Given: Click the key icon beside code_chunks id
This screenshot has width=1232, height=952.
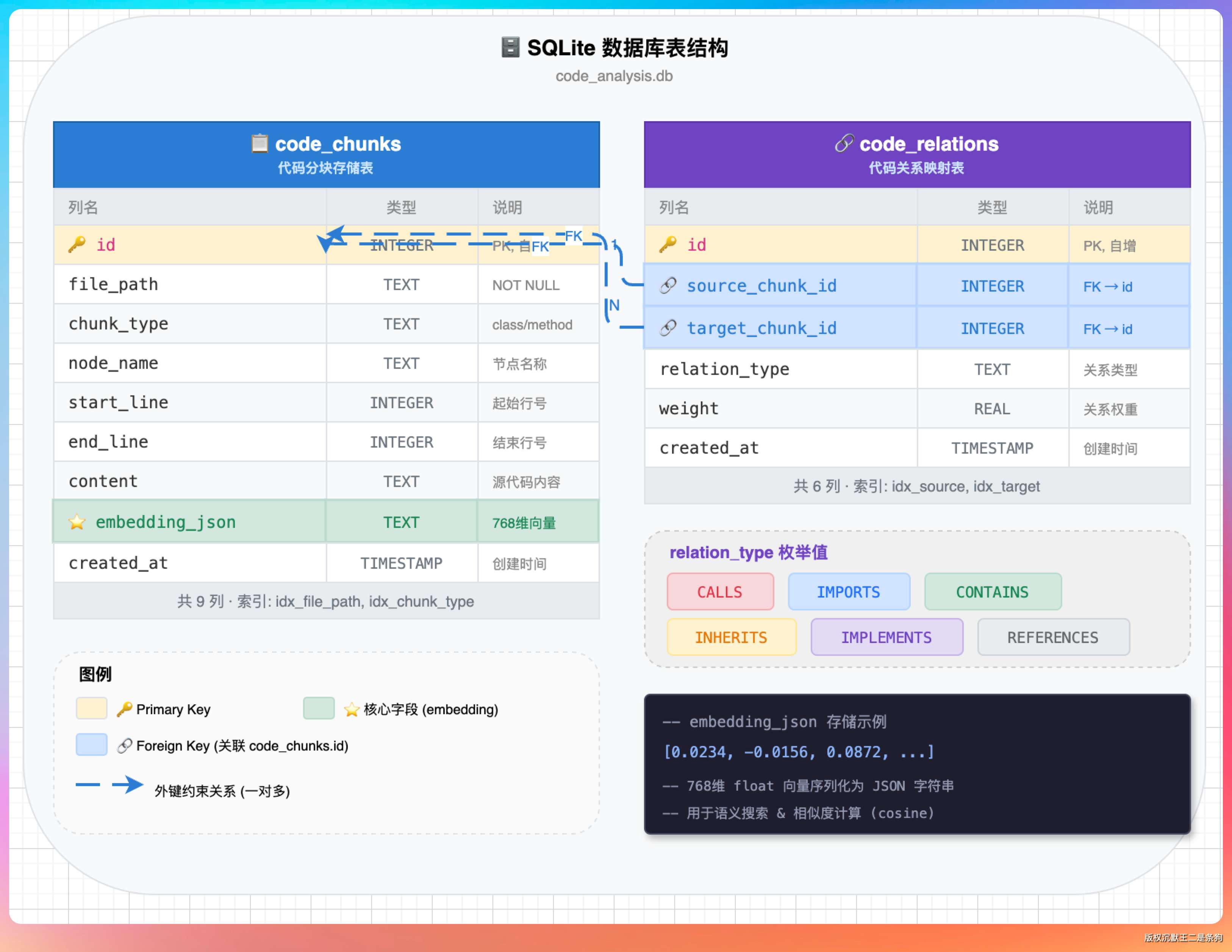Looking at the screenshot, I should click(x=77, y=244).
